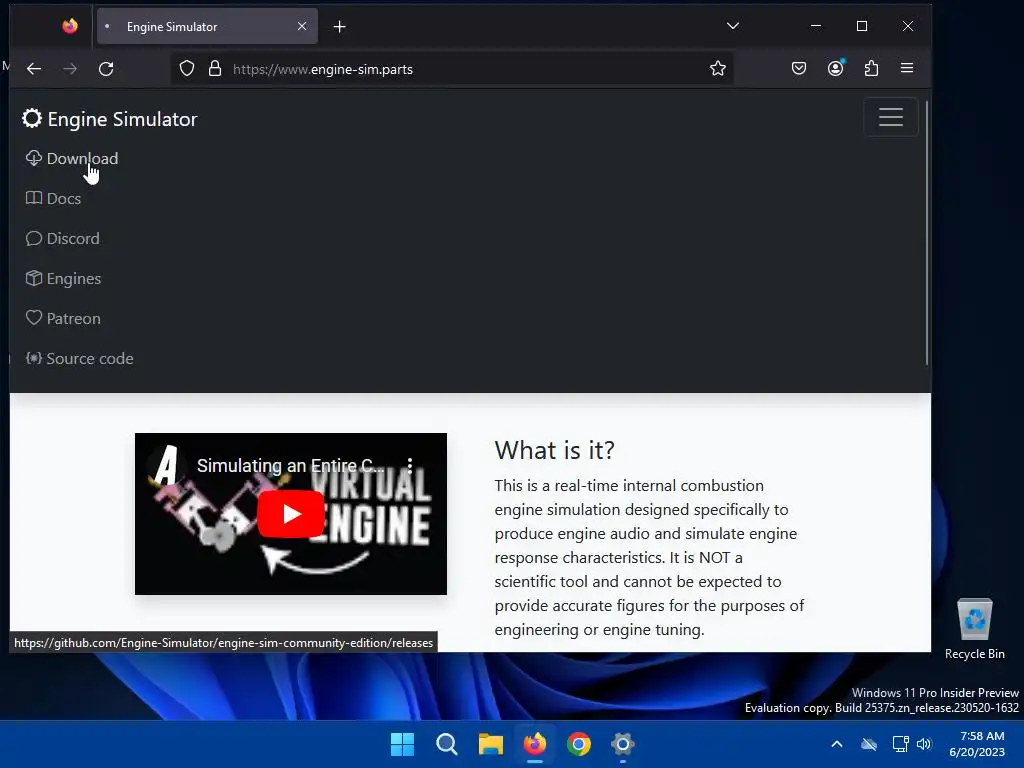Select the Engine Simulator tab
The image size is (1024, 768).
pos(208,26)
